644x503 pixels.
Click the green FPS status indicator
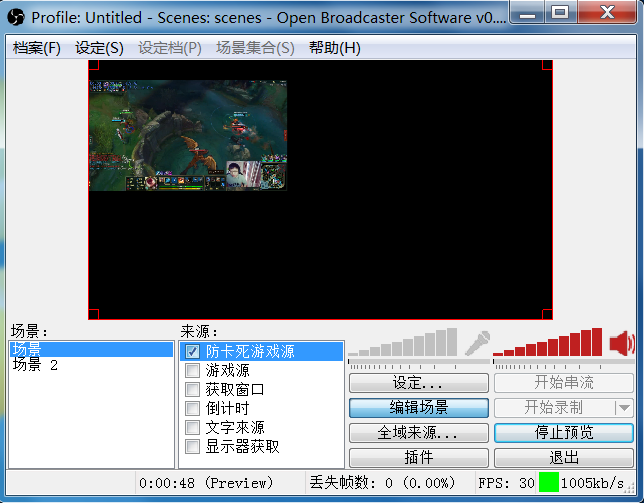pos(548,482)
